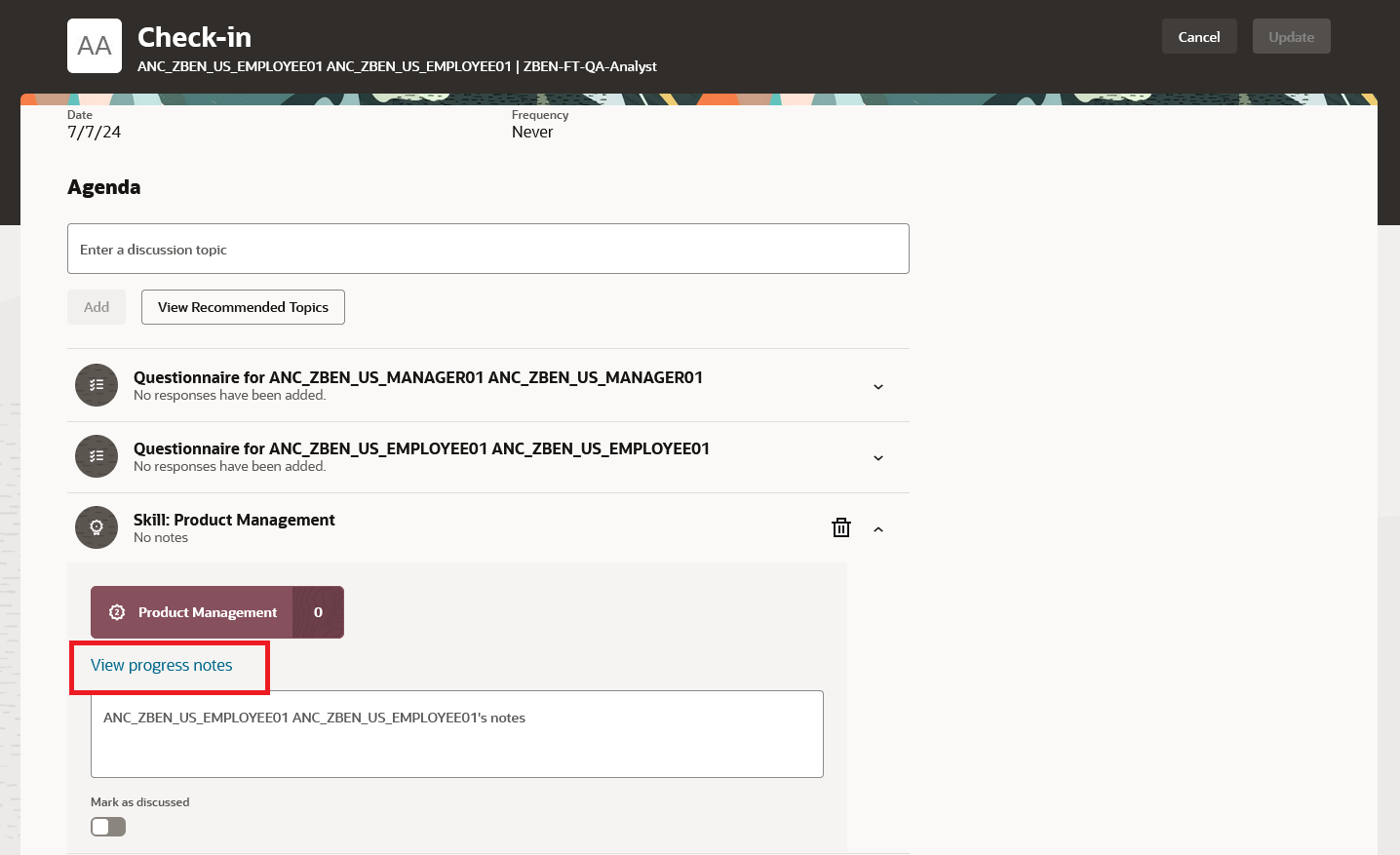Click the ZBEN-FT-QA-Analyst subtitle text
Image resolution: width=1400 pixels, height=855 pixels.
(590, 66)
